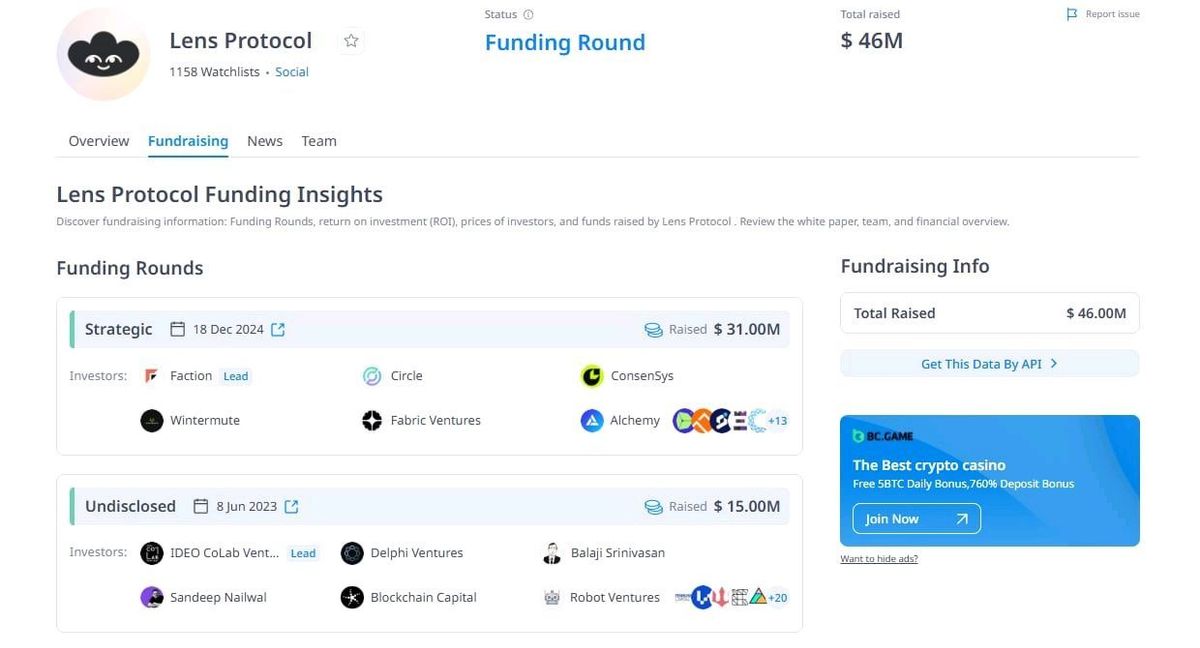
Task: Open the Faction investor name
Action: (x=191, y=376)
